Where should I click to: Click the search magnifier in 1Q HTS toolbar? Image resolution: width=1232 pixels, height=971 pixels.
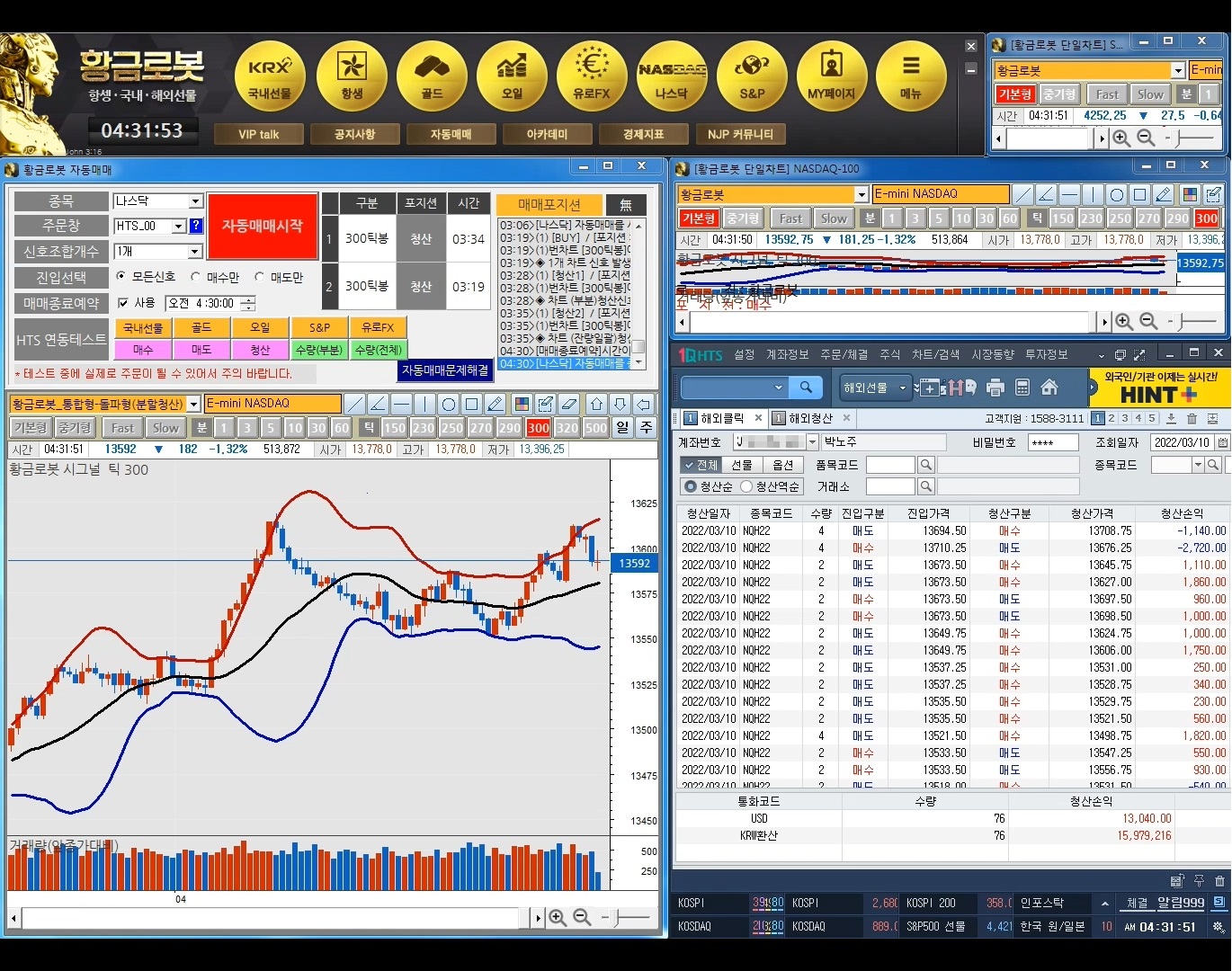point(806,388)
